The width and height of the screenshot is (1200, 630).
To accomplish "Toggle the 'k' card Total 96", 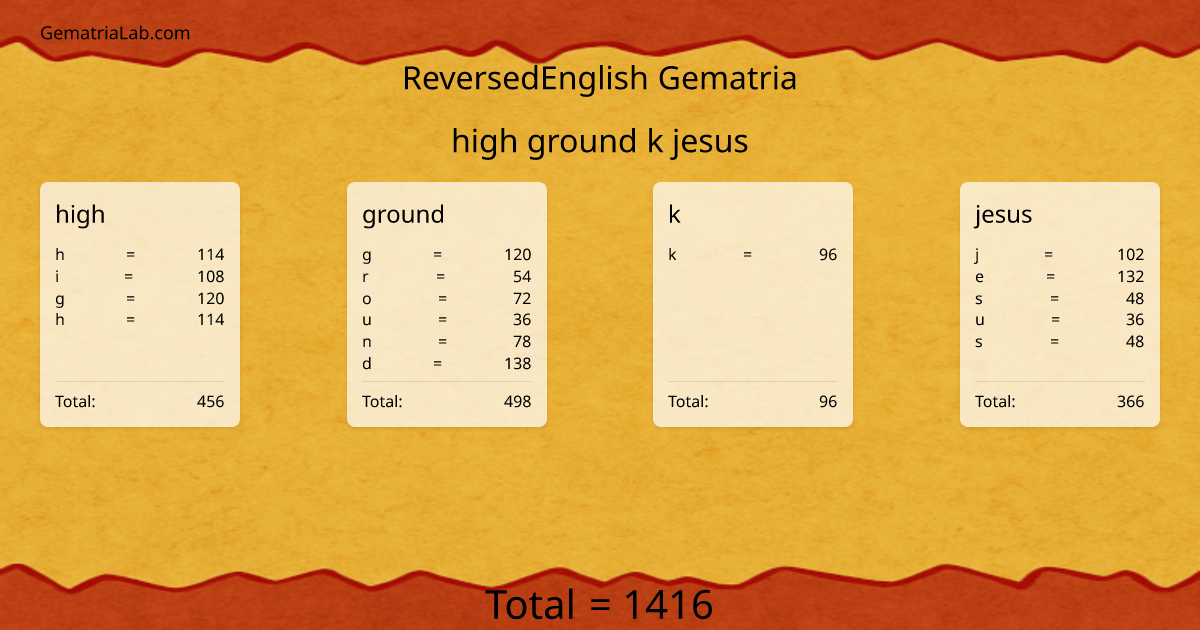I will 752,401.
